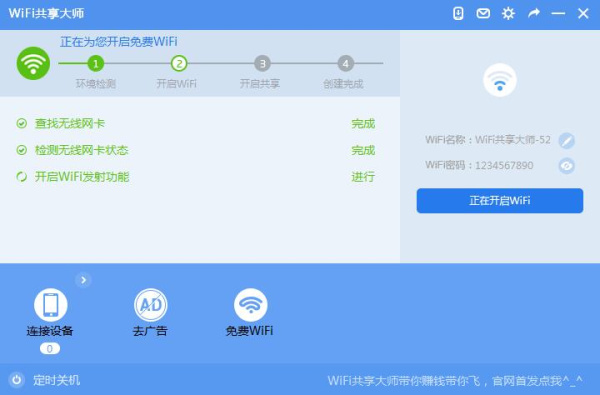
Task: Click the white WiFi signal icon
Action: click(500, 80)
